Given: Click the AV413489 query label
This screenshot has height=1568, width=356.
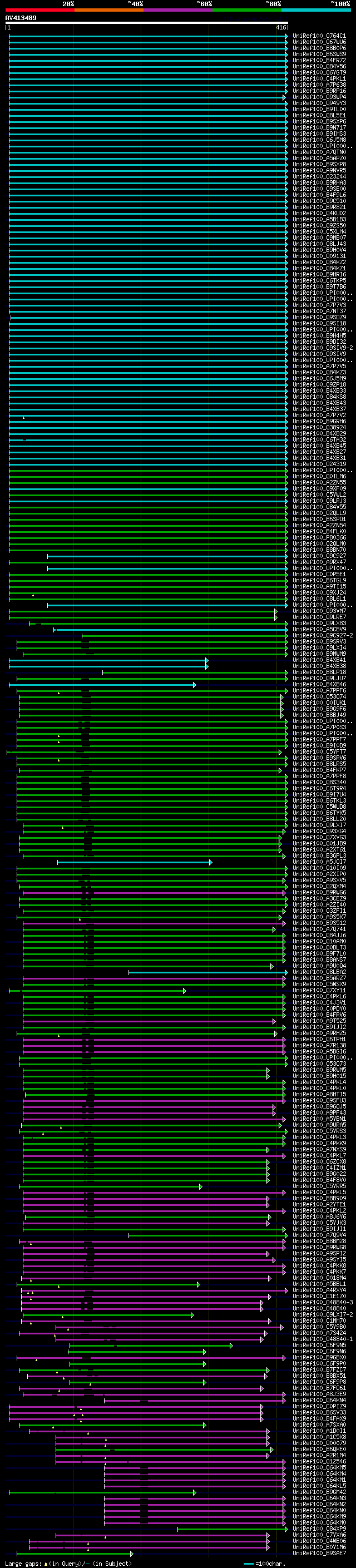Looking at the screenshot, I should click(21, 18).
